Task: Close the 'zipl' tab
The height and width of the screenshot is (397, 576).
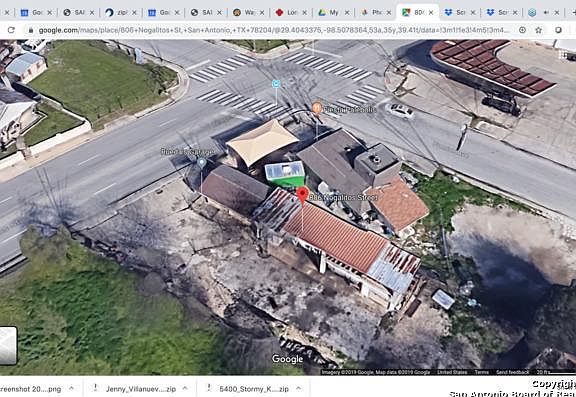Action: click(134, 12)
